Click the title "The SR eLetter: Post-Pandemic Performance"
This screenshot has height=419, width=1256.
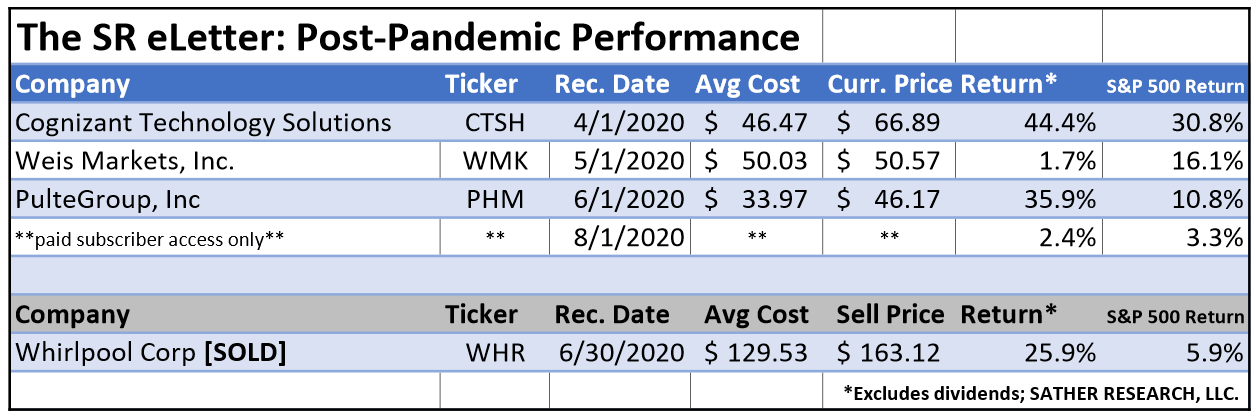coord(409,37)
